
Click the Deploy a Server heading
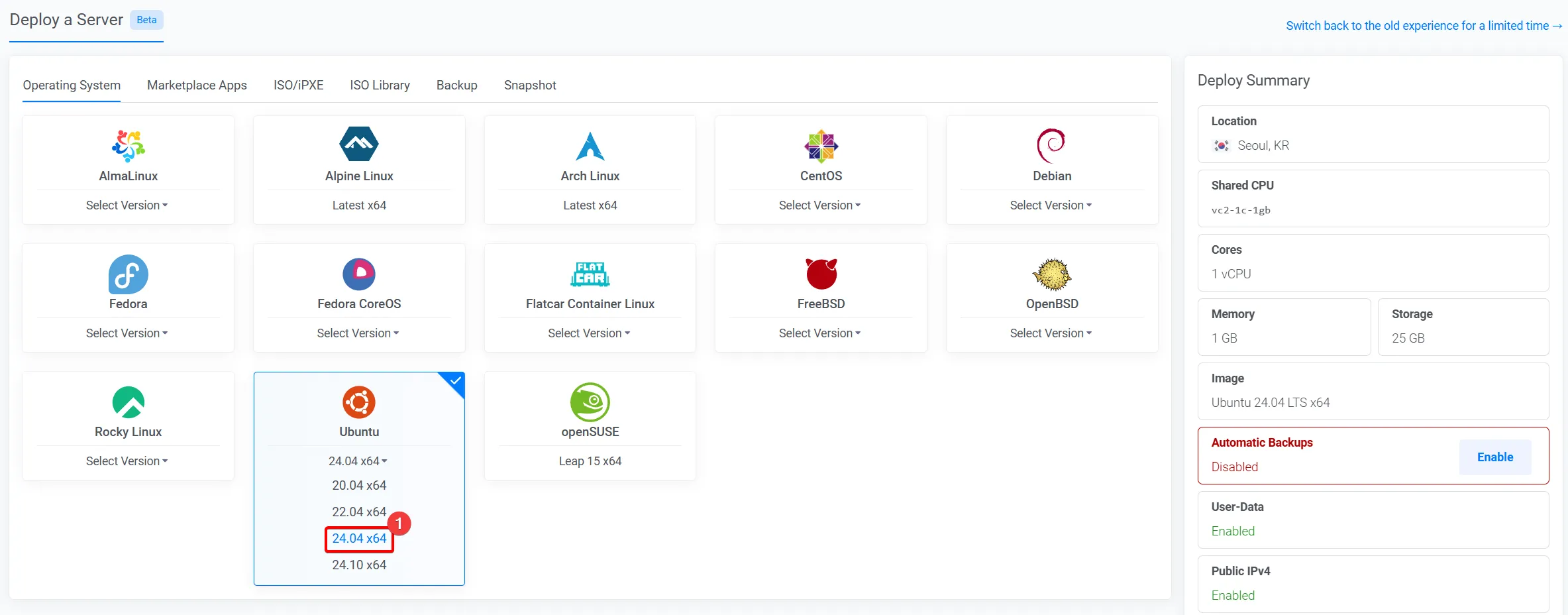pos(66,20)
